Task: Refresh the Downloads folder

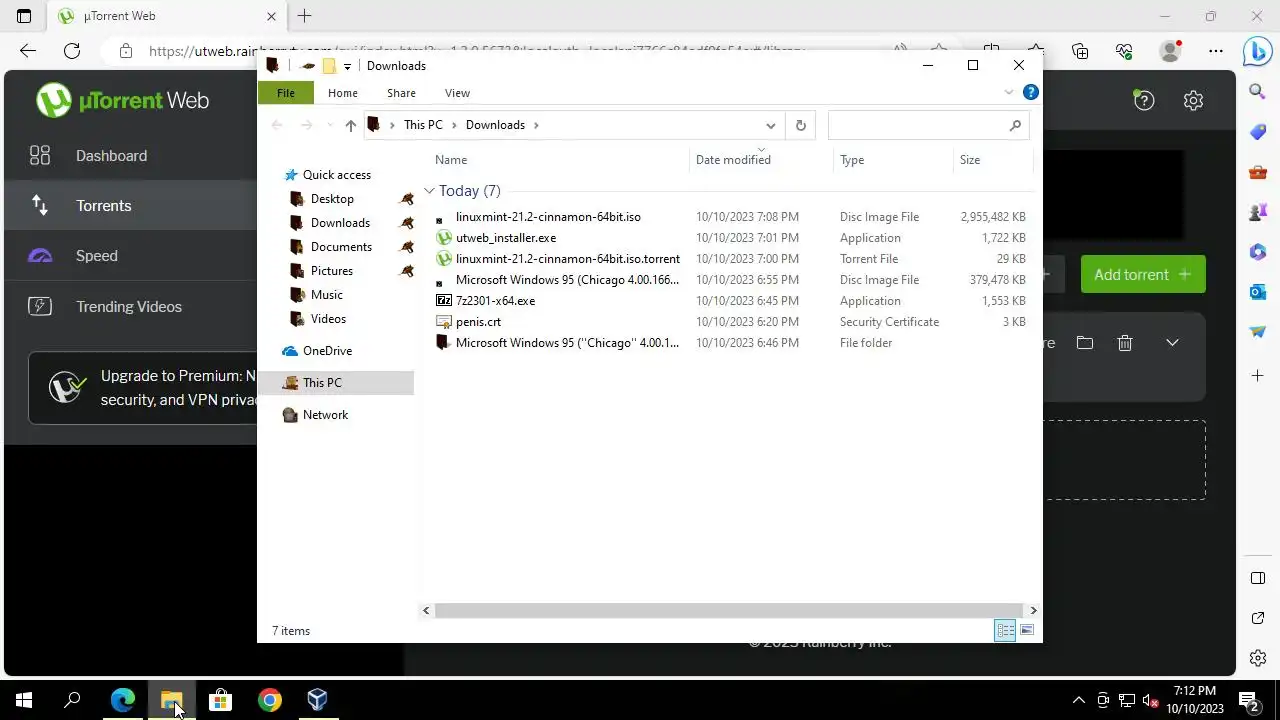Action: click(x=800, y=125)
